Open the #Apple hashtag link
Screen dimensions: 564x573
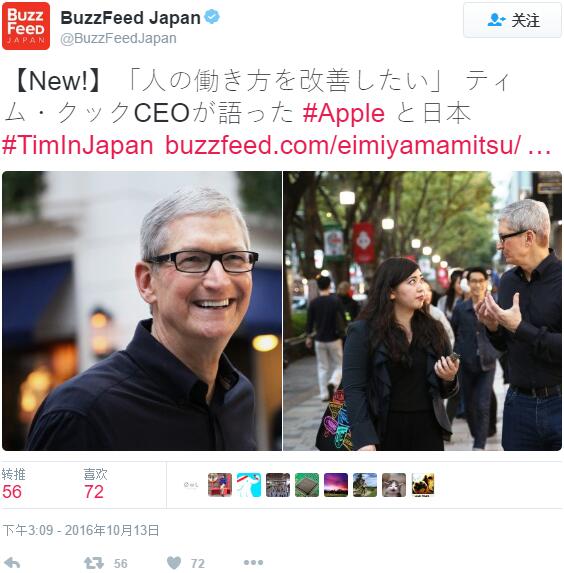coord(344,113)
